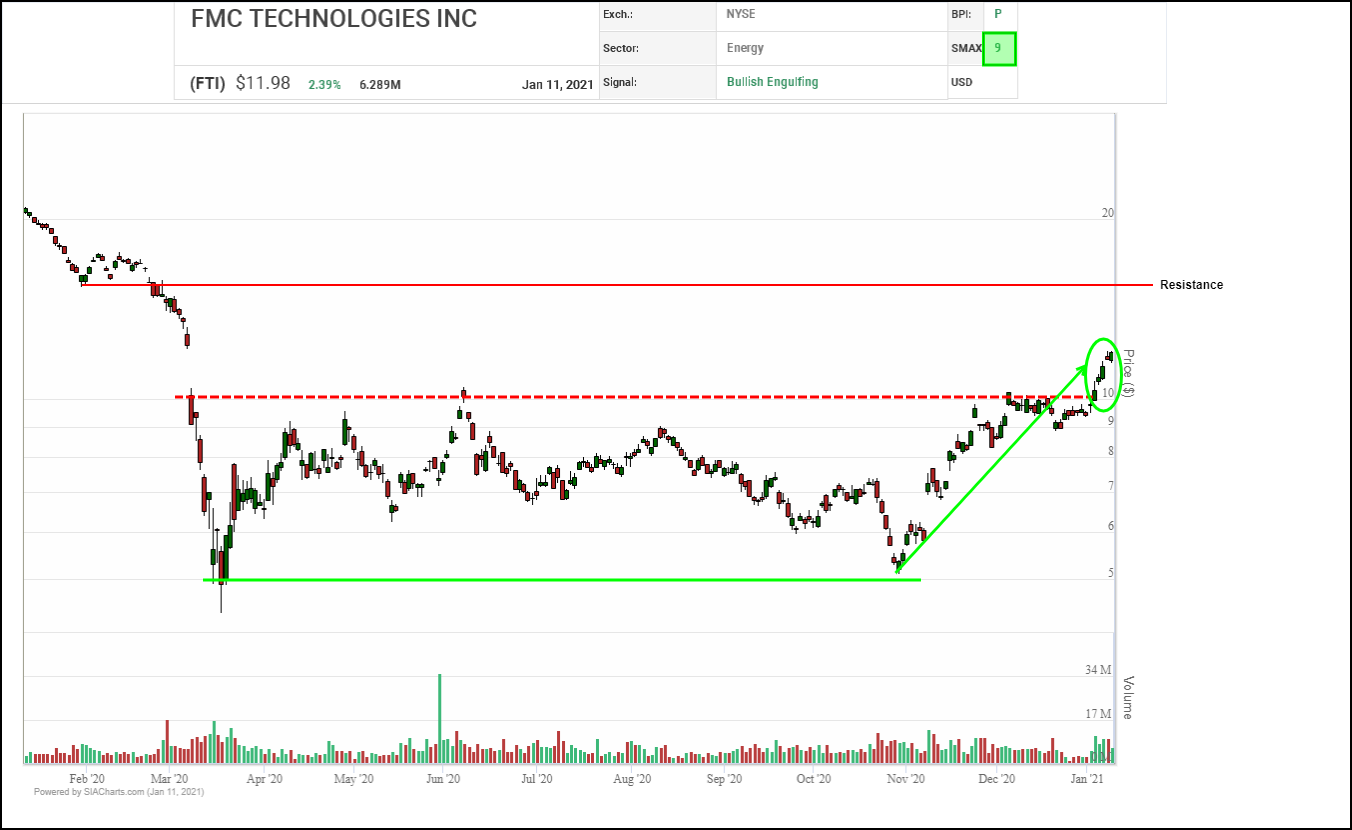Click the NYSE exchange value

(741, 14)
